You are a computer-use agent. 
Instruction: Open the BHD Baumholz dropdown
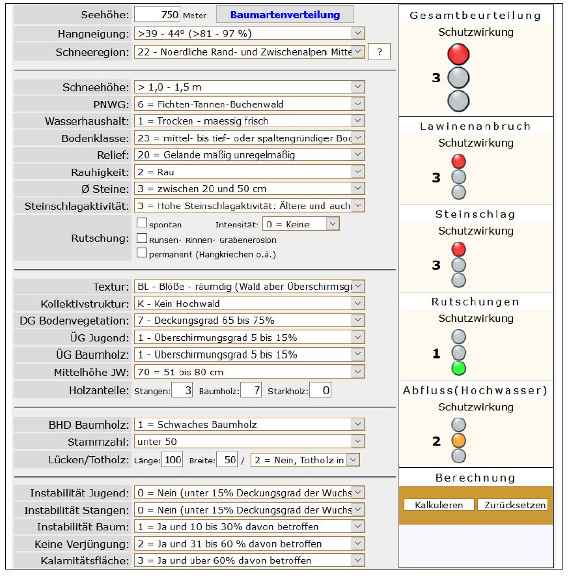[249, 424]
